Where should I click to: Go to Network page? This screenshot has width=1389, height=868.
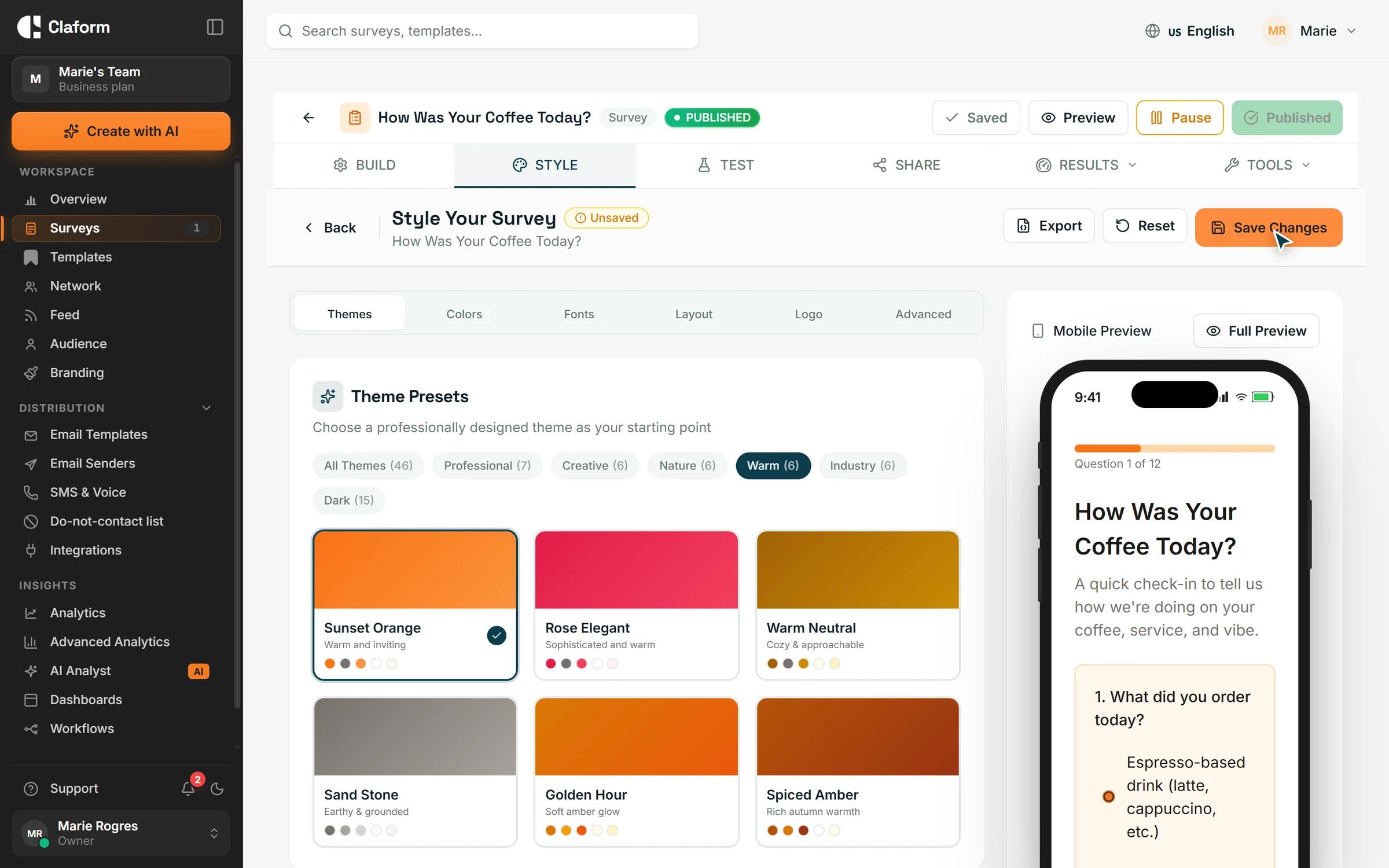click(x=116, y=286)
